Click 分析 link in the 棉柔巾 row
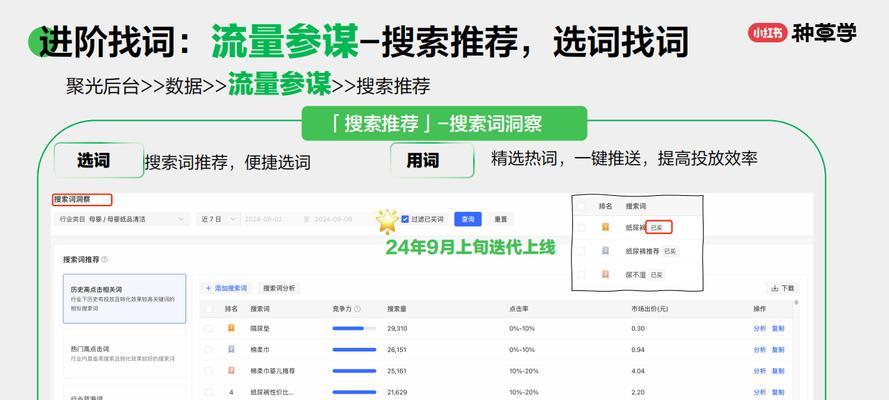889x400 pixels. click(x=760, y=350)
